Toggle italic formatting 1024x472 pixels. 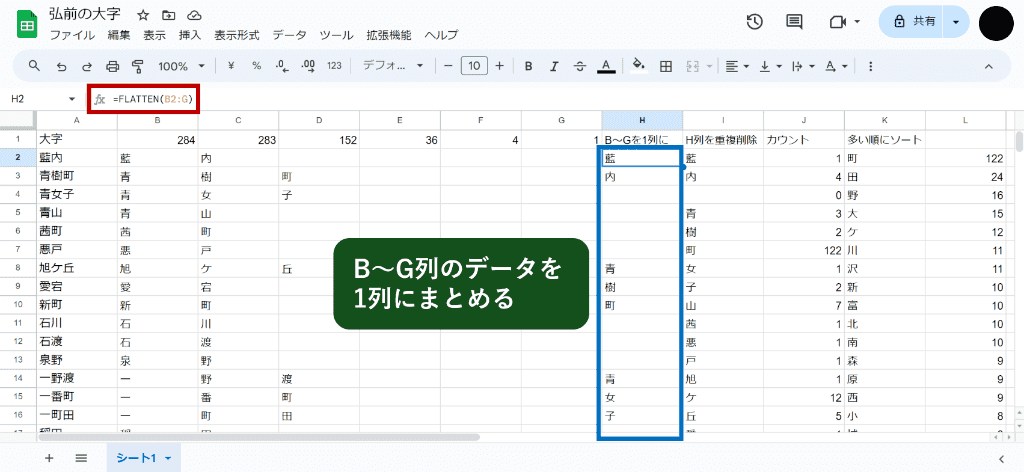click(x=554, y=66)
